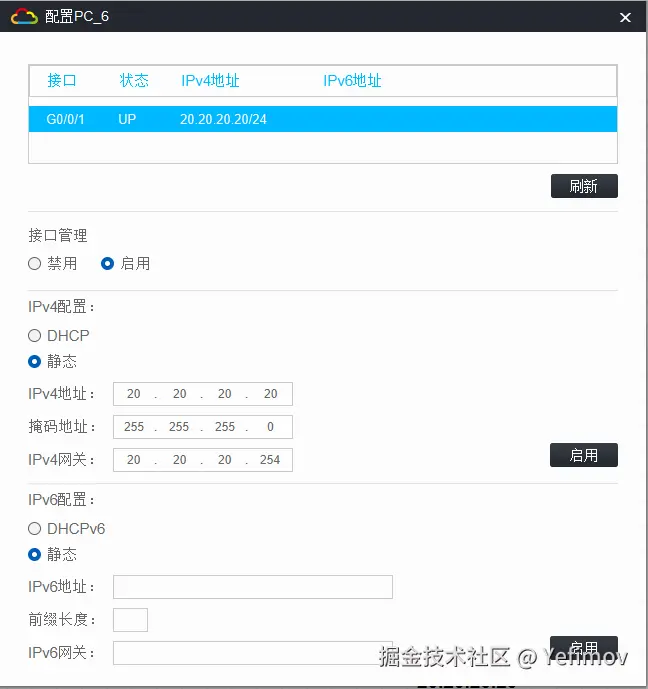Click first octet of IPv4网关 field
The image size is (648, 689).
tap(134, 460)
